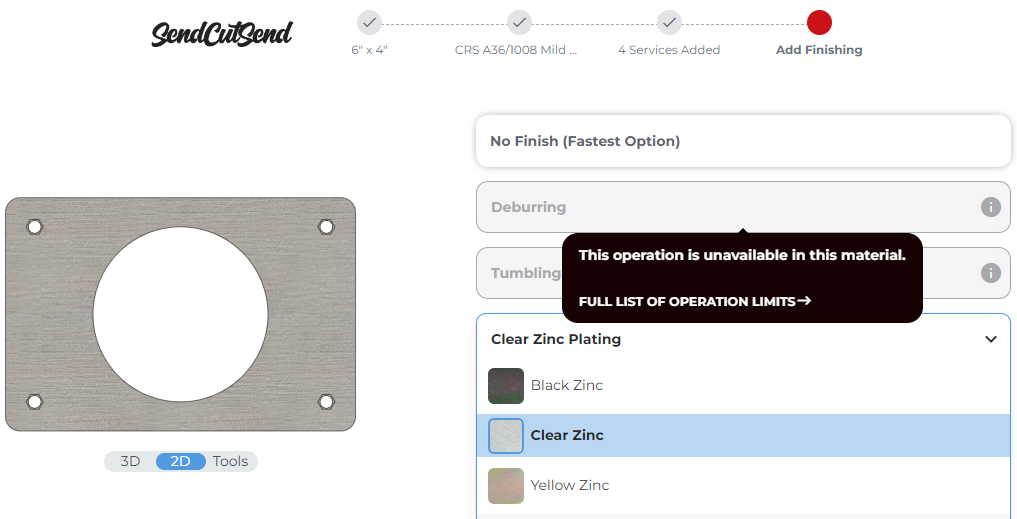Click the material step checkmark circle
The height and width of the screenshot is (519, 1017).
click(x=519, y=22)
